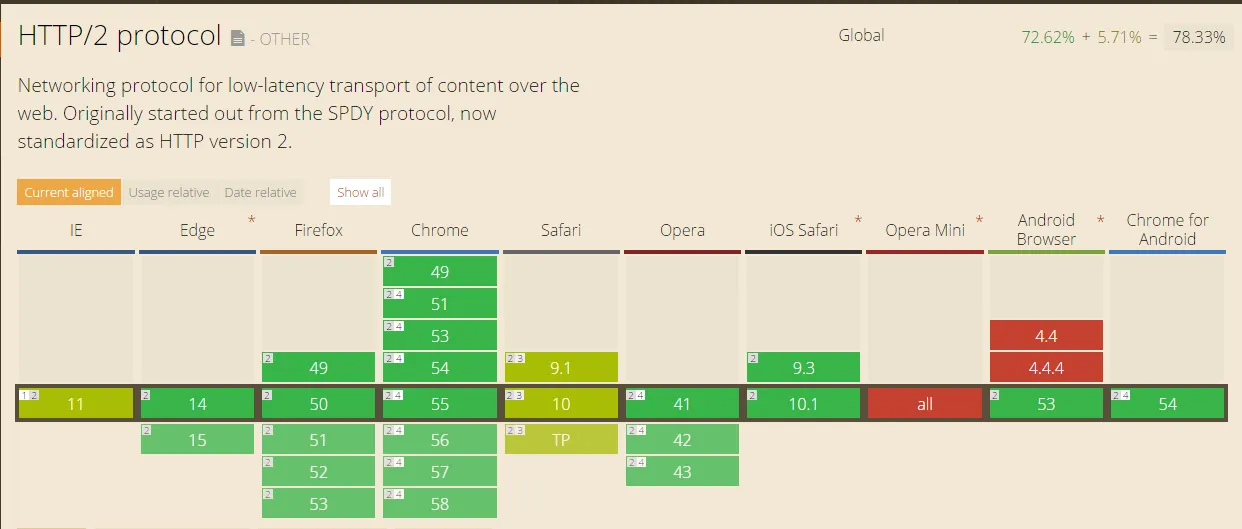The image size is (1242, 529).
Task: Switch to Date relative view
Action: click(260, 192)
